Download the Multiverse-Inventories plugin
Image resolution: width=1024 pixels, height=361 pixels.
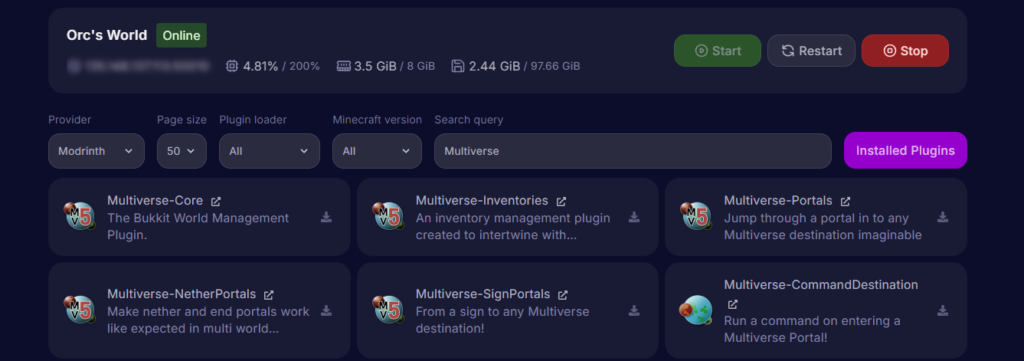634,217
